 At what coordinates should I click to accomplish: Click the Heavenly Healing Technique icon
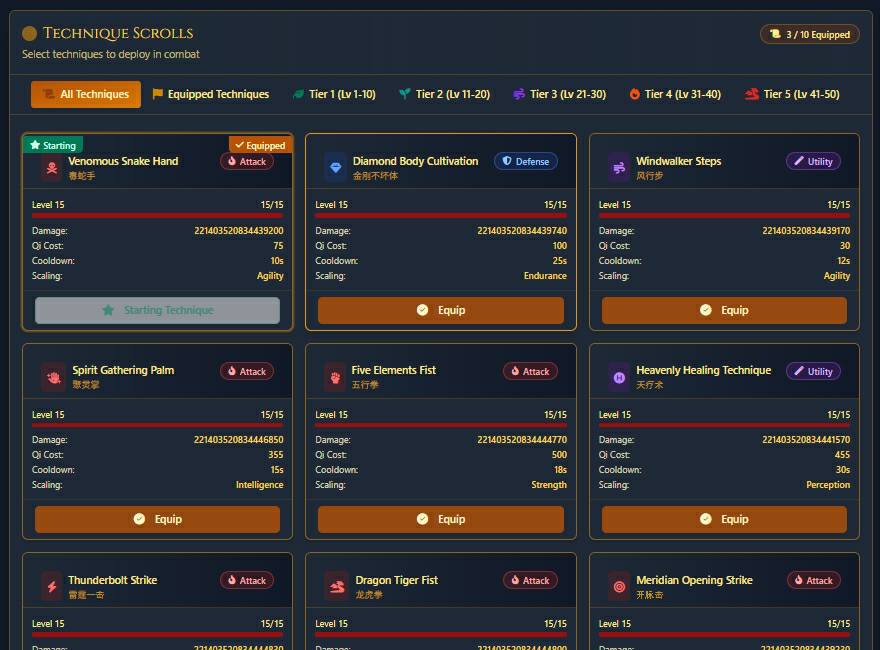coord(619,376)
